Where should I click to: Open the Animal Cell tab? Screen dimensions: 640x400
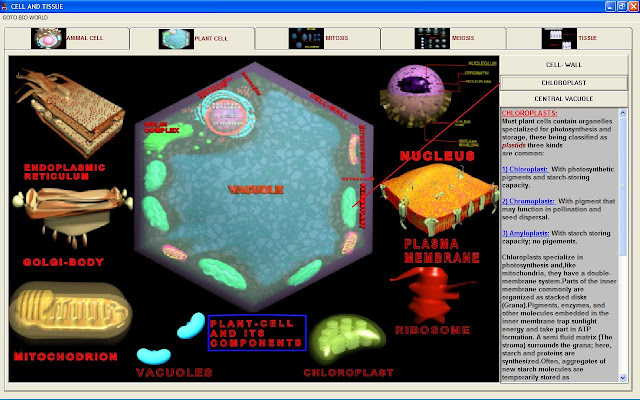pos(67,38)
